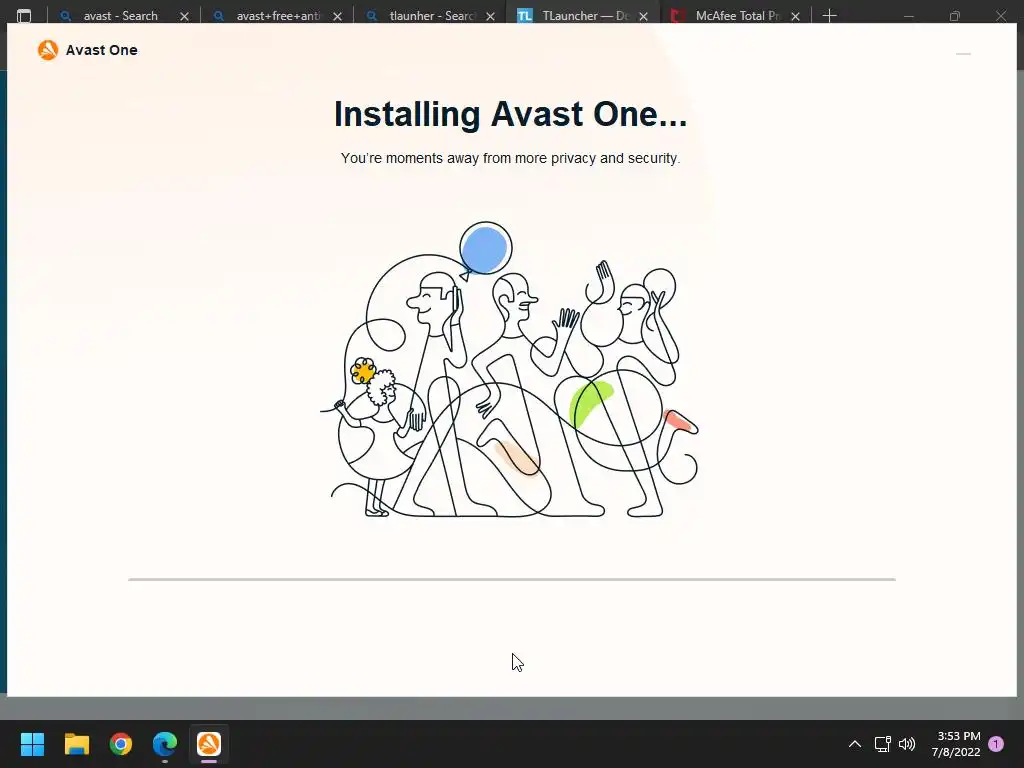Image resolution: width=1024 pixels, height=768 pixels.
Task: Click the privacy and security subtitle text
Action: coord(510,158)
